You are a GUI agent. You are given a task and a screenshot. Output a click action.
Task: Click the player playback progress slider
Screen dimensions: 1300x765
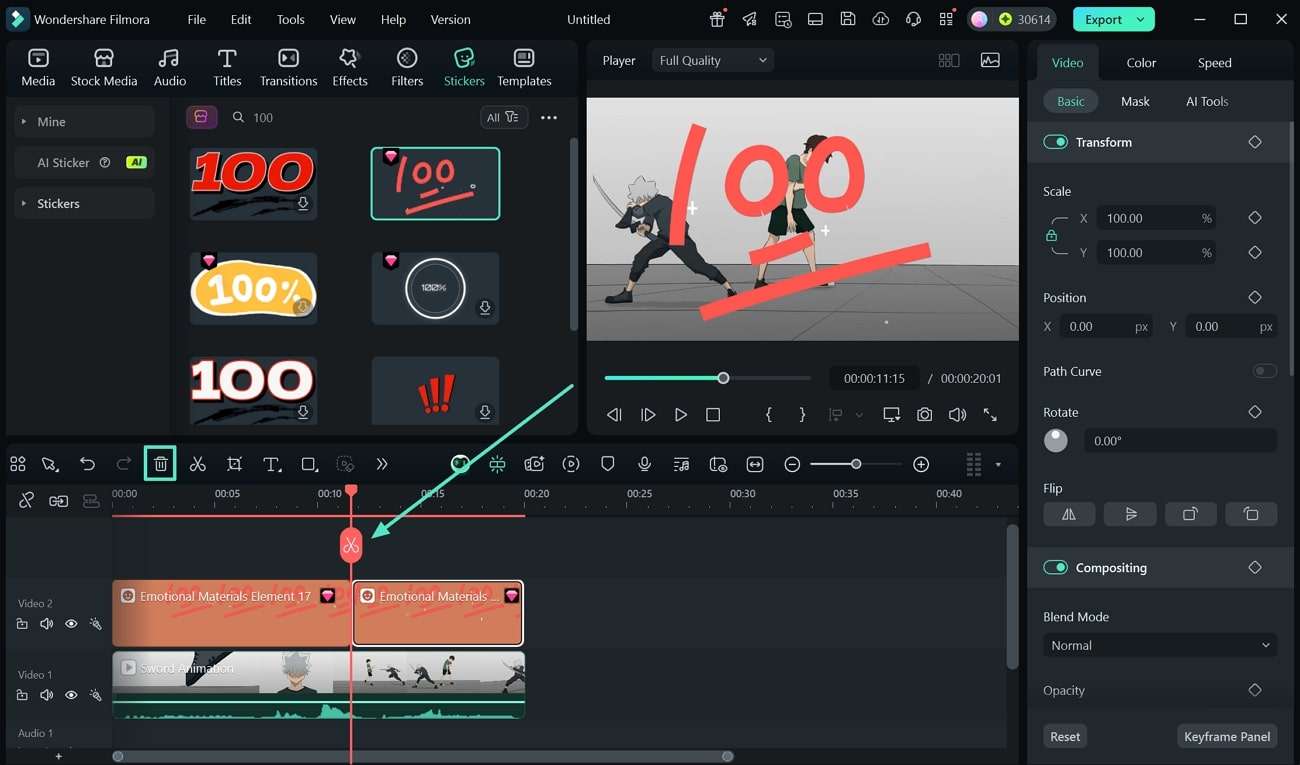pyautogui.click(x=708, y=378)
